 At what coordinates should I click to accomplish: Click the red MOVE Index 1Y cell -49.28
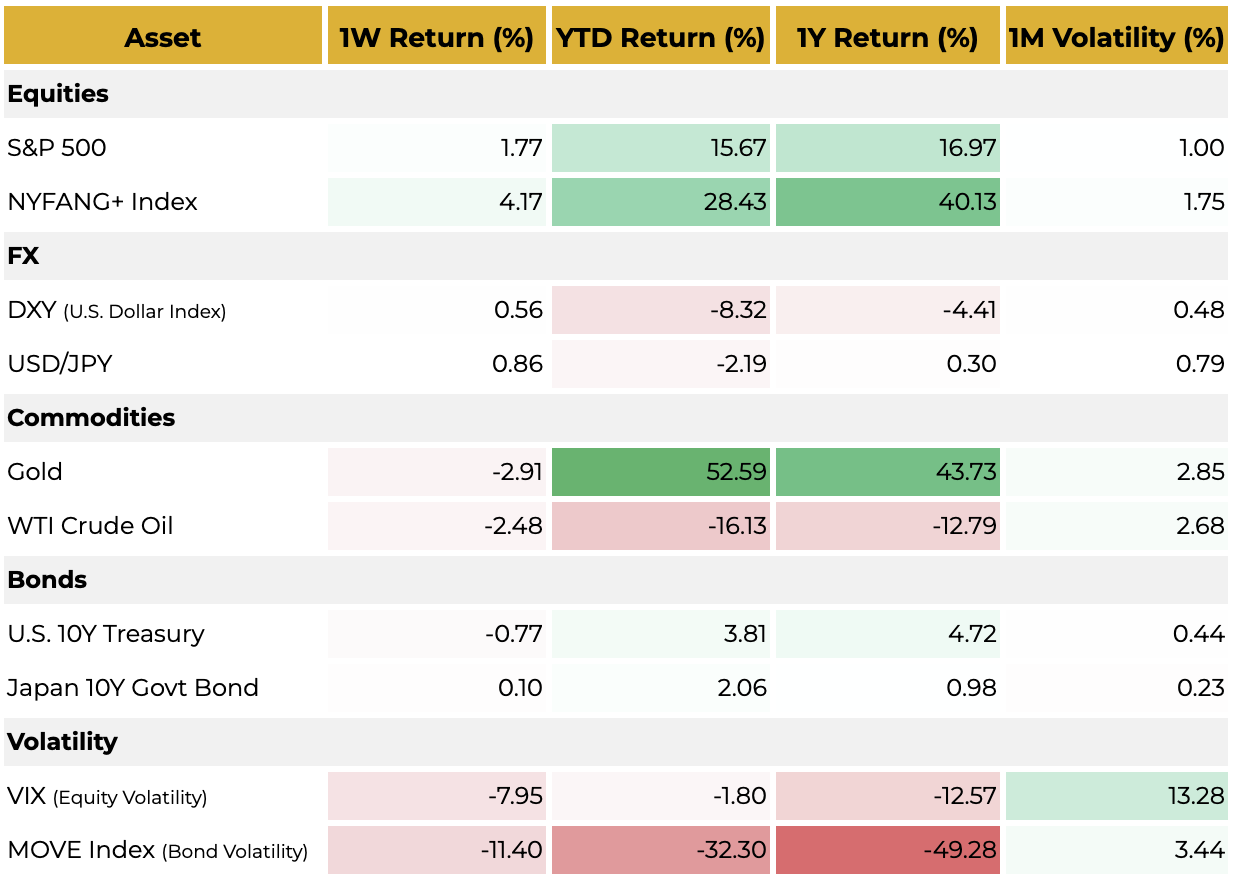(887, 850)
